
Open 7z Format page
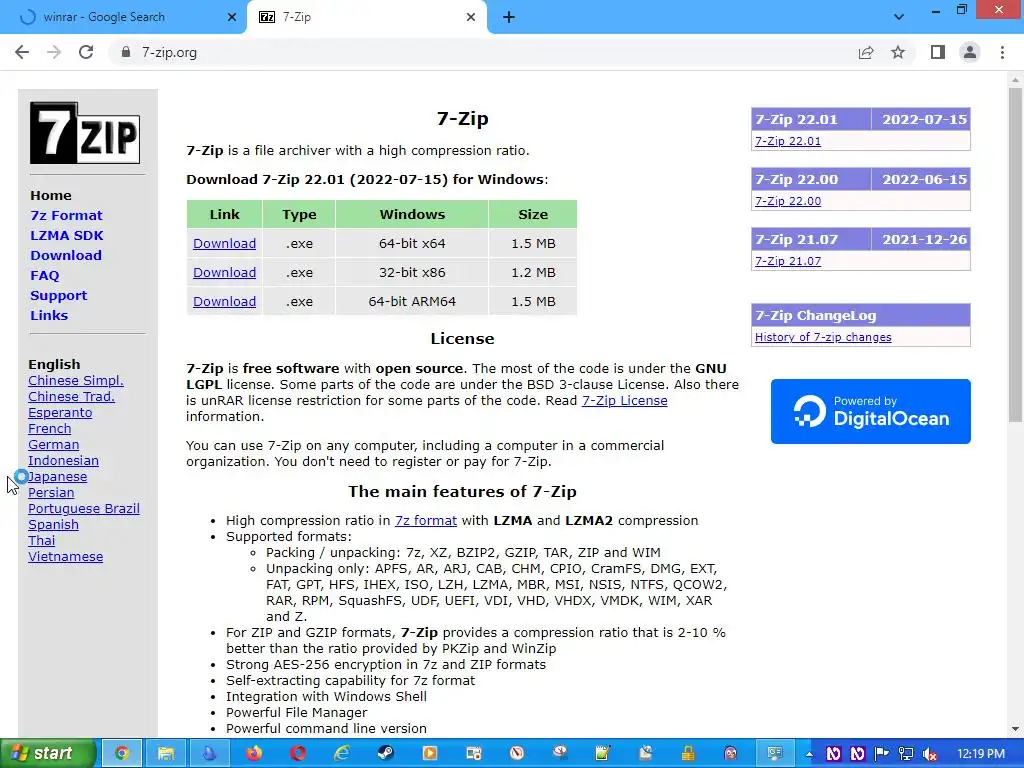66,216
